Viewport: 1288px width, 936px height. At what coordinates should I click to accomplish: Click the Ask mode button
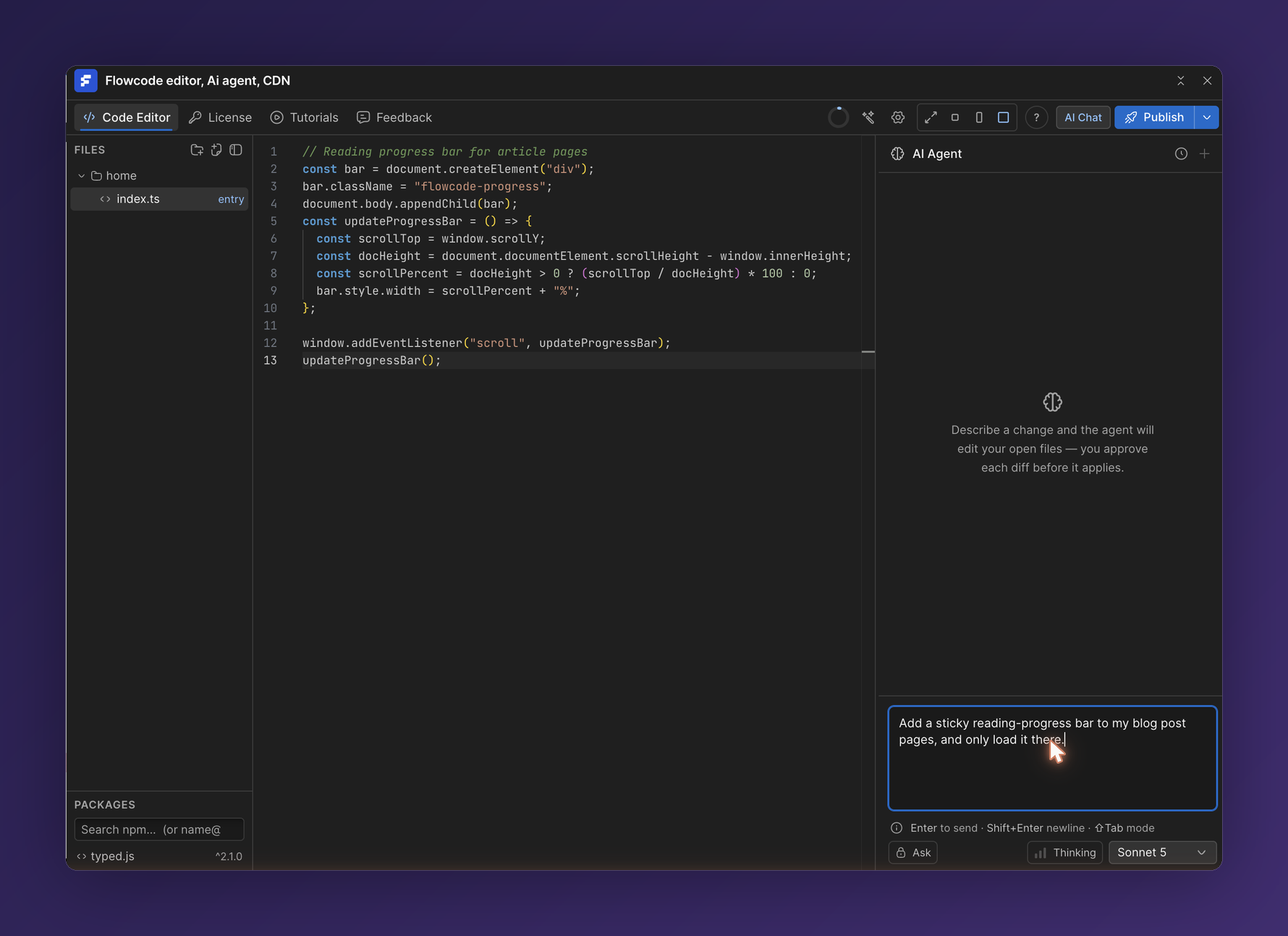[x=913, y=853]
